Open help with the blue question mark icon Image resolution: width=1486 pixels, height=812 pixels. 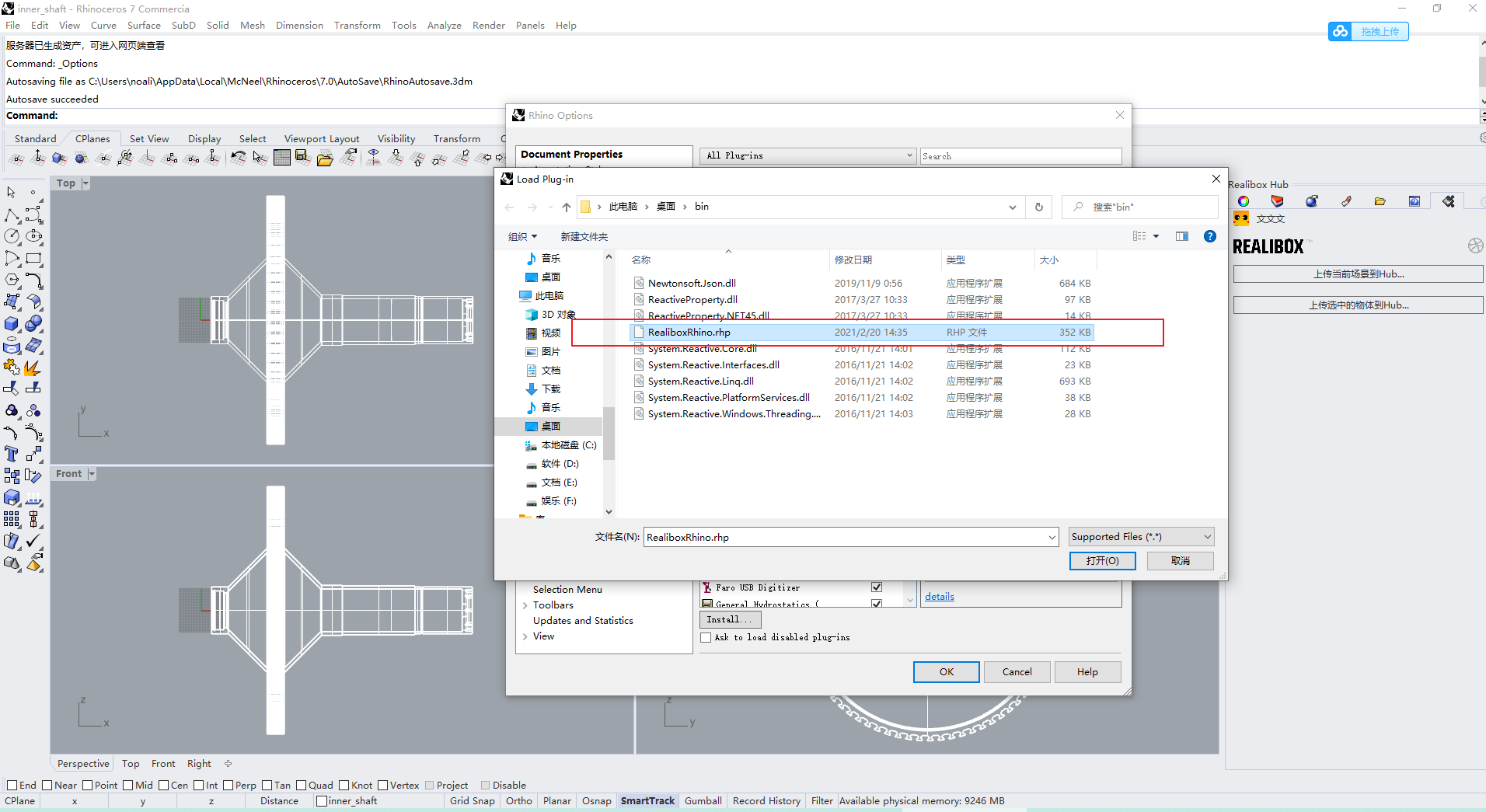[x=1209, y=236]
